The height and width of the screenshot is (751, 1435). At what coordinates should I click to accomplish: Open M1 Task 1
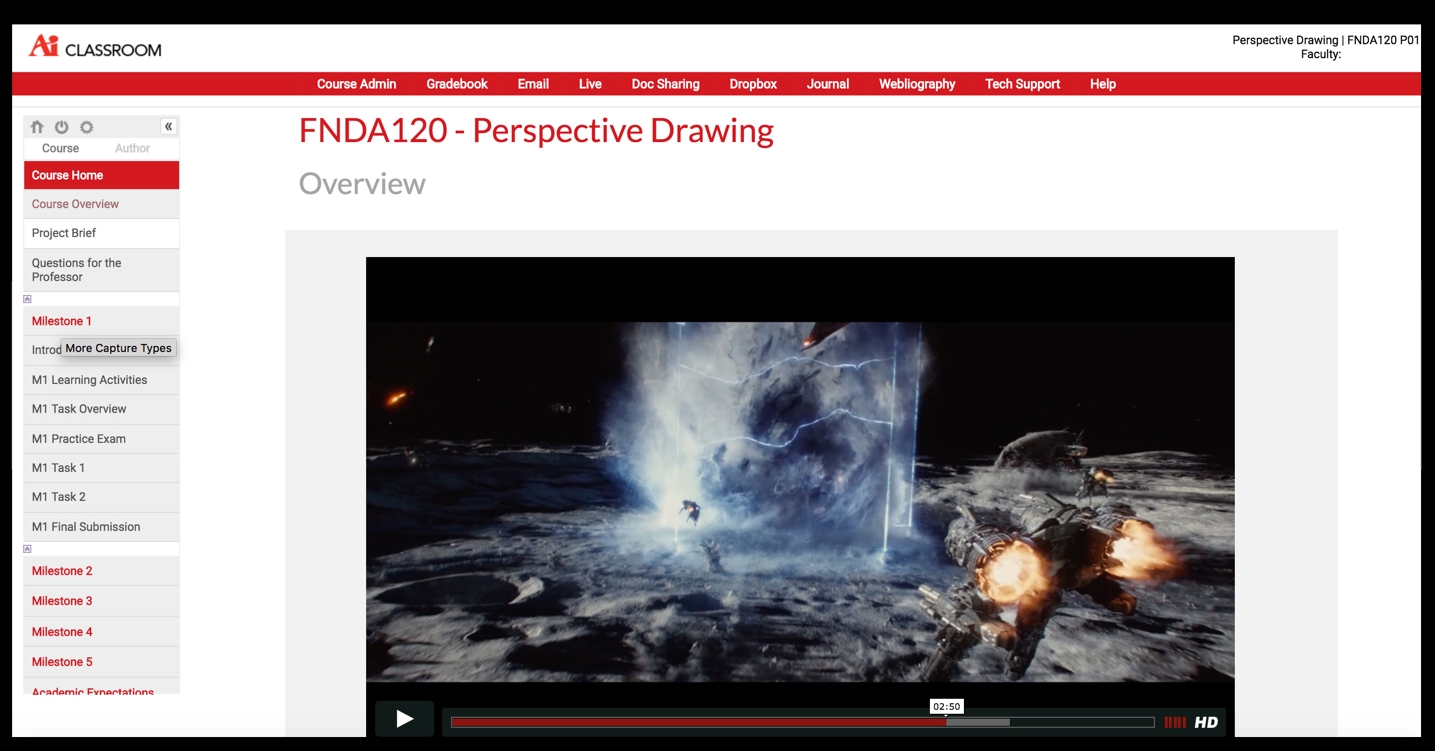101,468
